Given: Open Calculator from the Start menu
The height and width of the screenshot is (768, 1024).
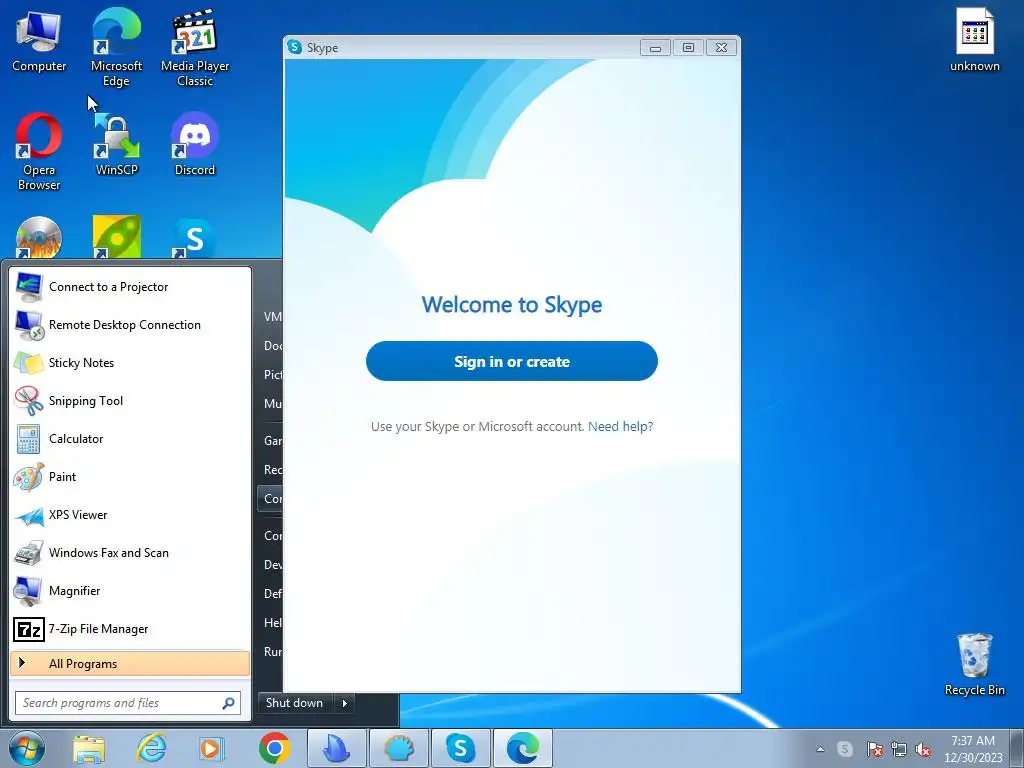Looking at the screenshot, I should tap(130, 439).
